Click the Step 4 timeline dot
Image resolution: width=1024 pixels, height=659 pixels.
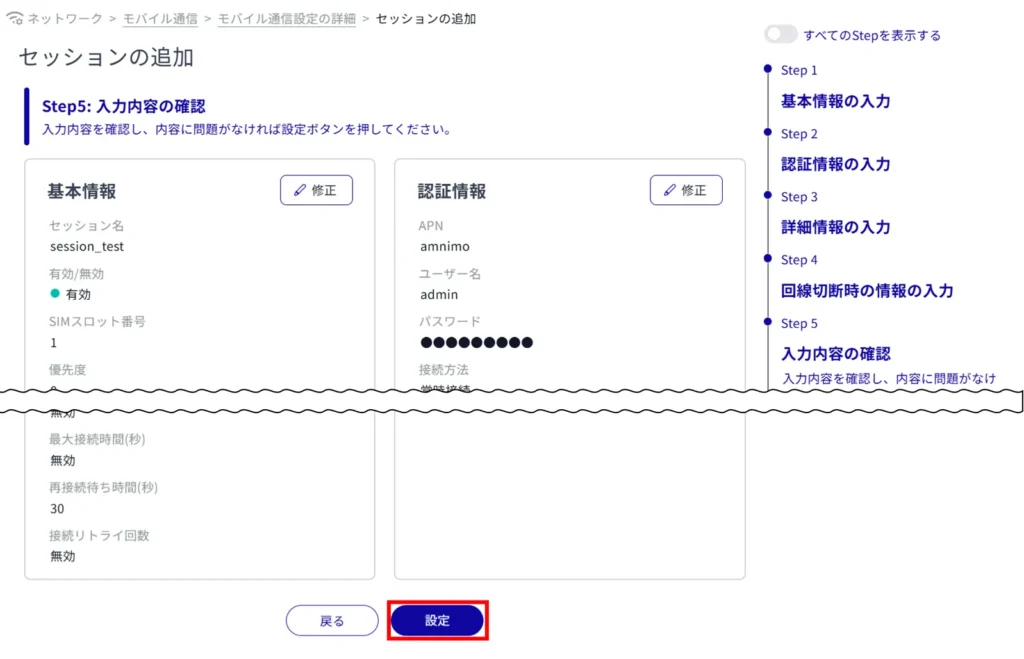point(767,258)
